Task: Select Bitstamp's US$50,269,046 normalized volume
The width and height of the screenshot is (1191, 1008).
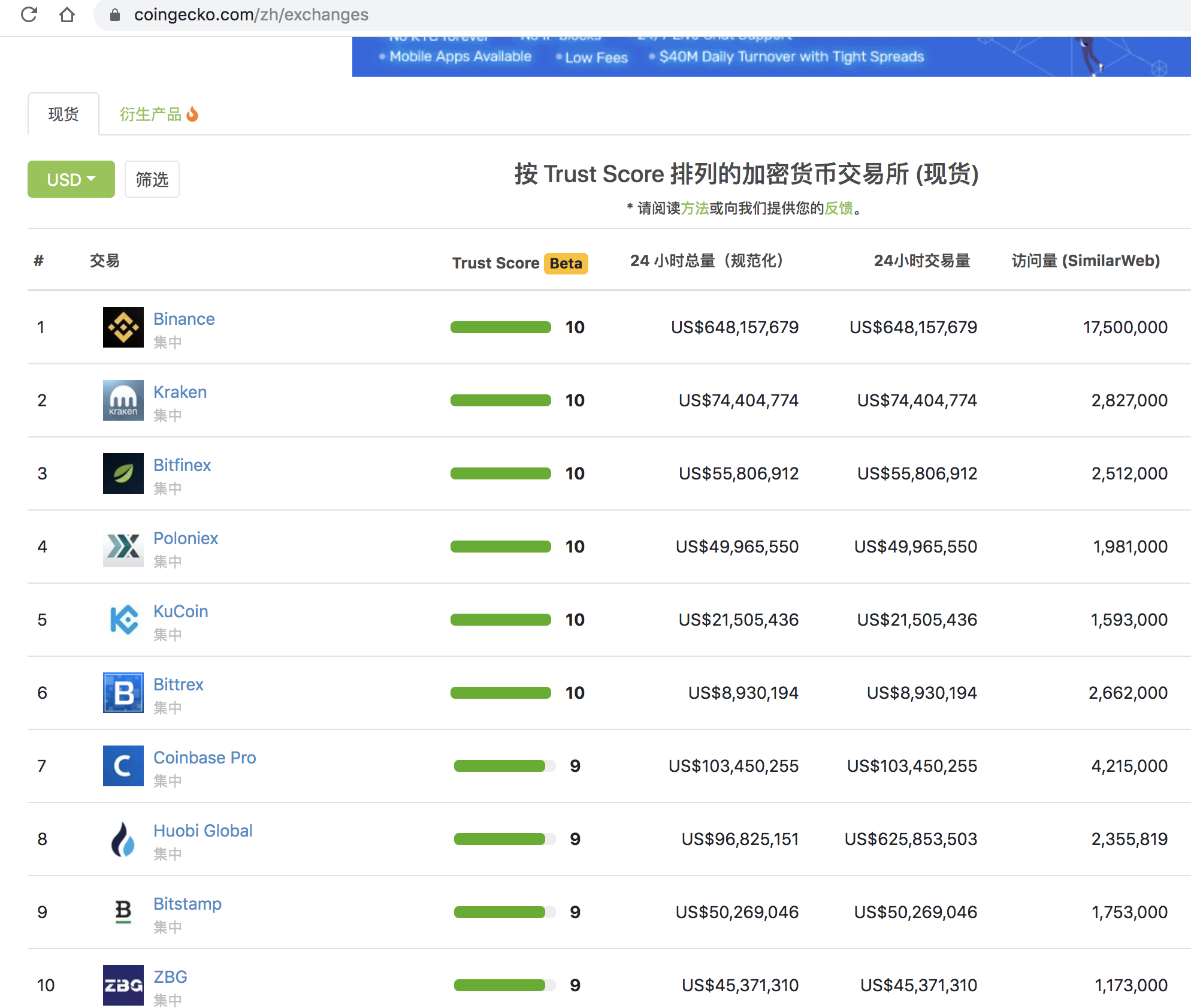Action: (x=737, y=912)
